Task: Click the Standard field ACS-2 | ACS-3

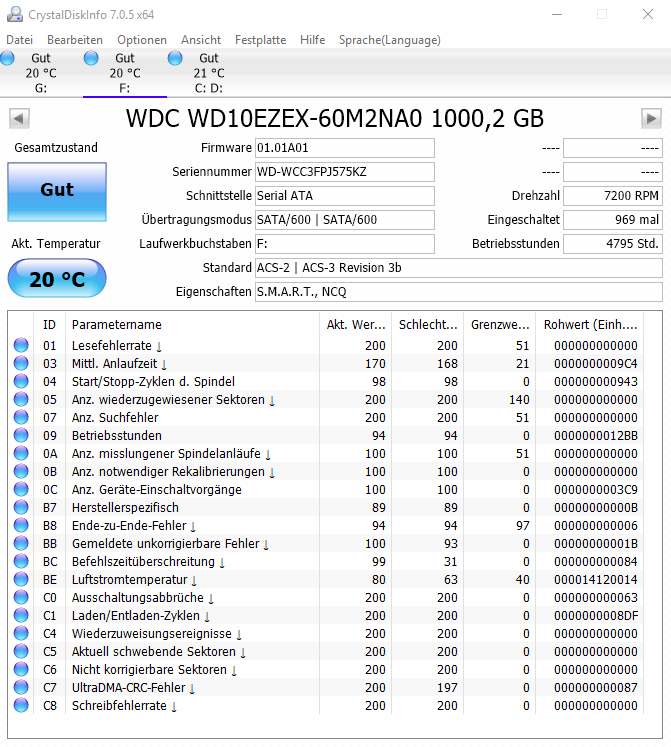Action: click(x=459, y=268)
